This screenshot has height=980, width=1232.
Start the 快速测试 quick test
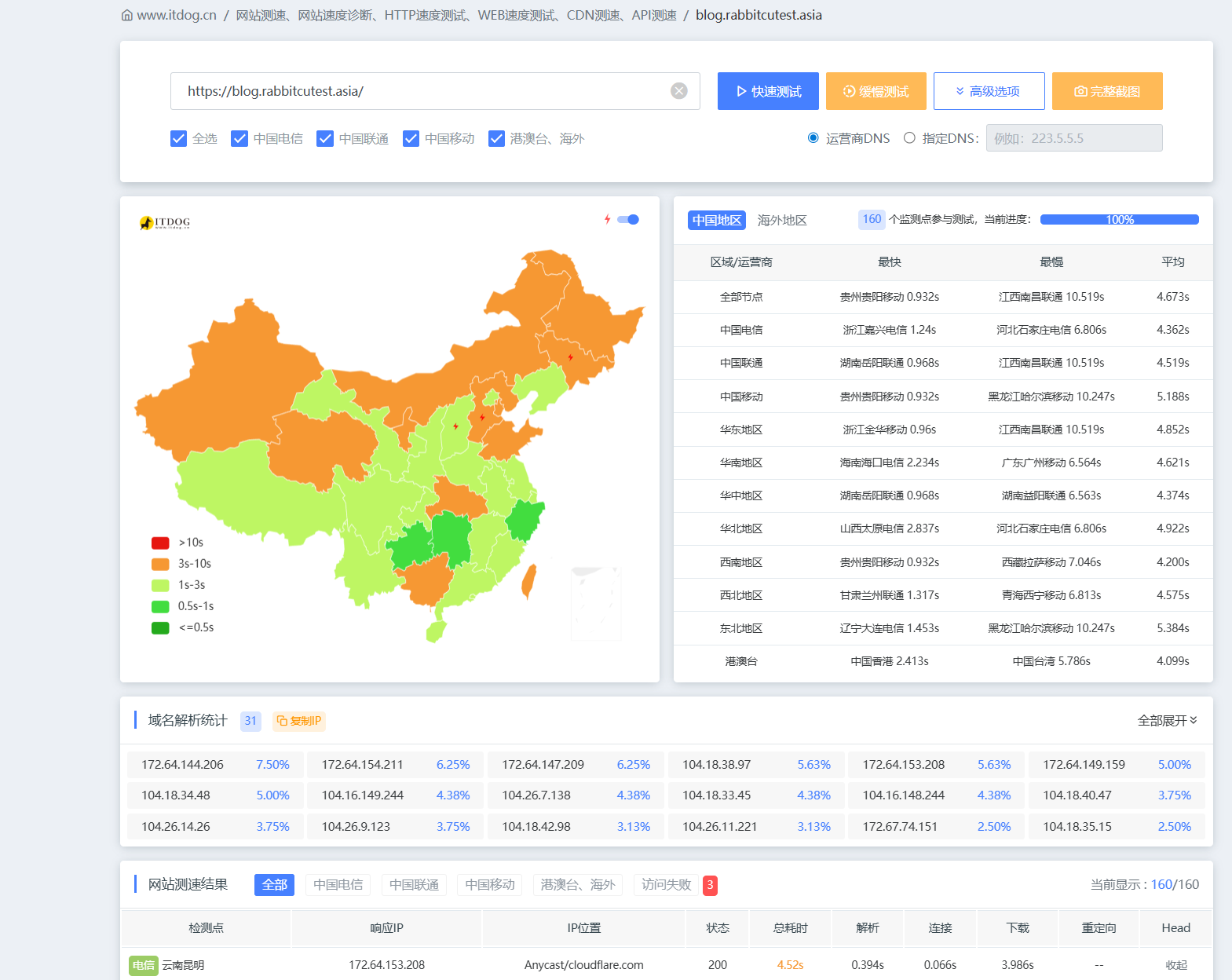pos(768,91)
